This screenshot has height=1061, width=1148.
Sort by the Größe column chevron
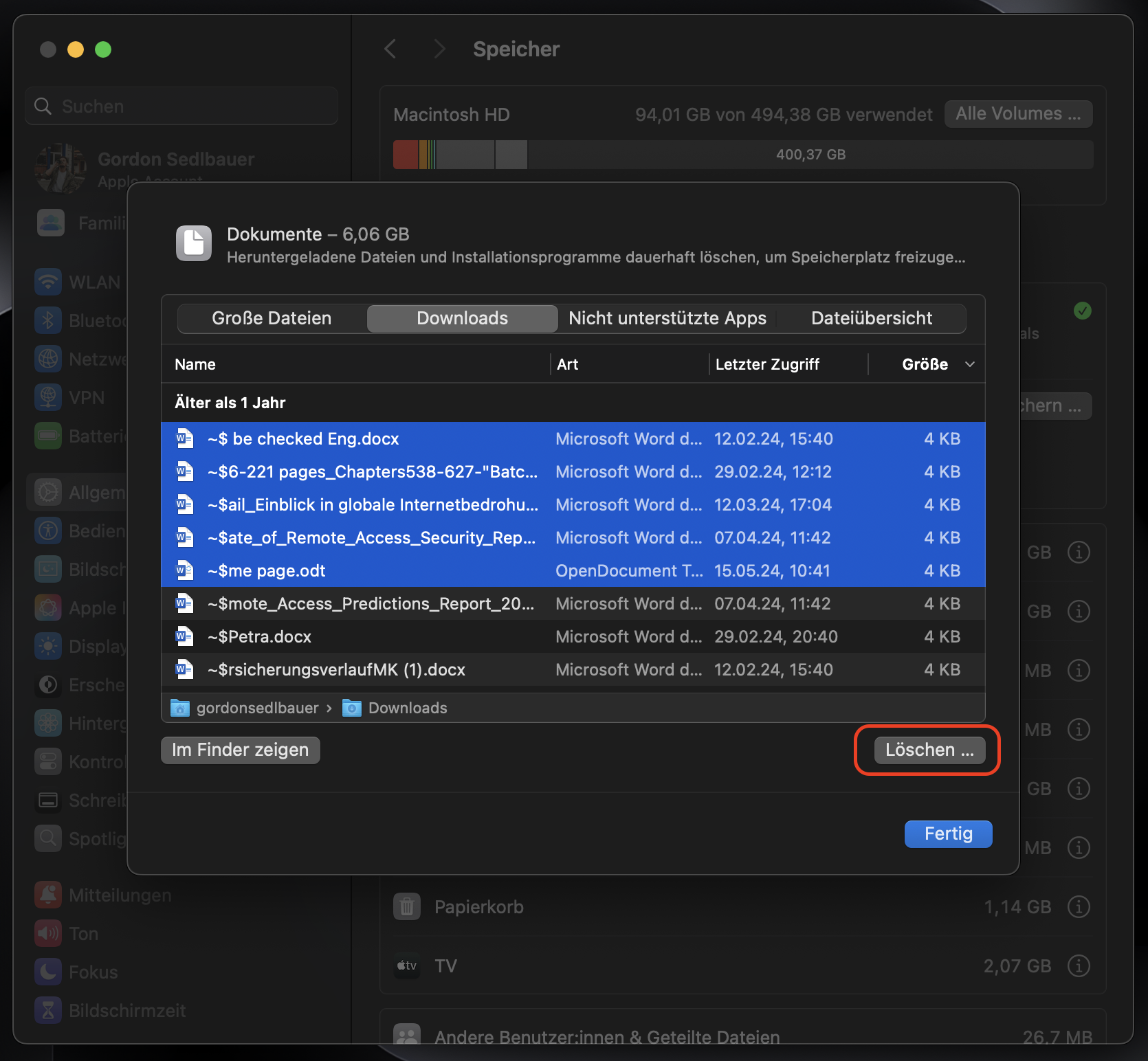[969, 364]
